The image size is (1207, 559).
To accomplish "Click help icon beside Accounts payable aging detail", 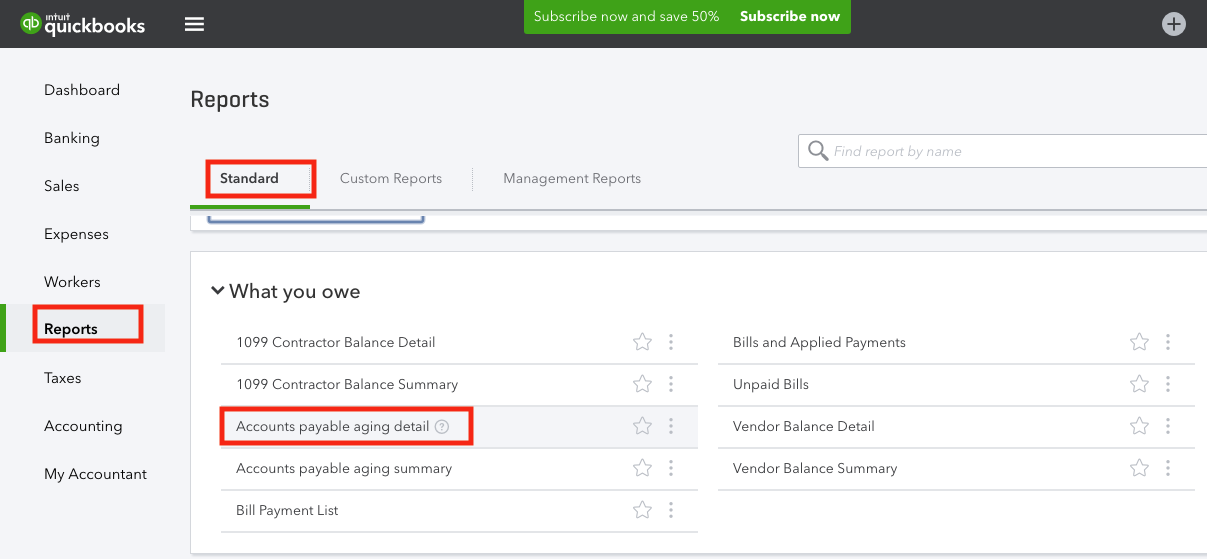I will 442,426.
